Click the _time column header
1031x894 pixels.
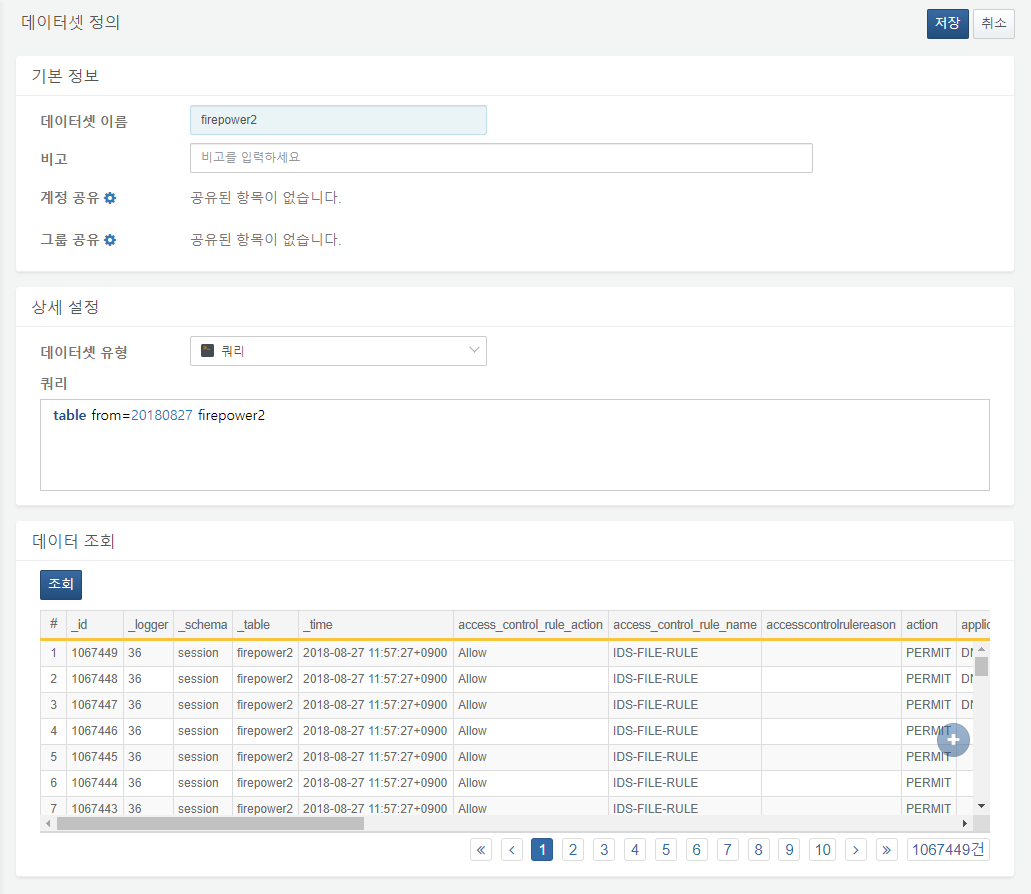coord(375,624)
